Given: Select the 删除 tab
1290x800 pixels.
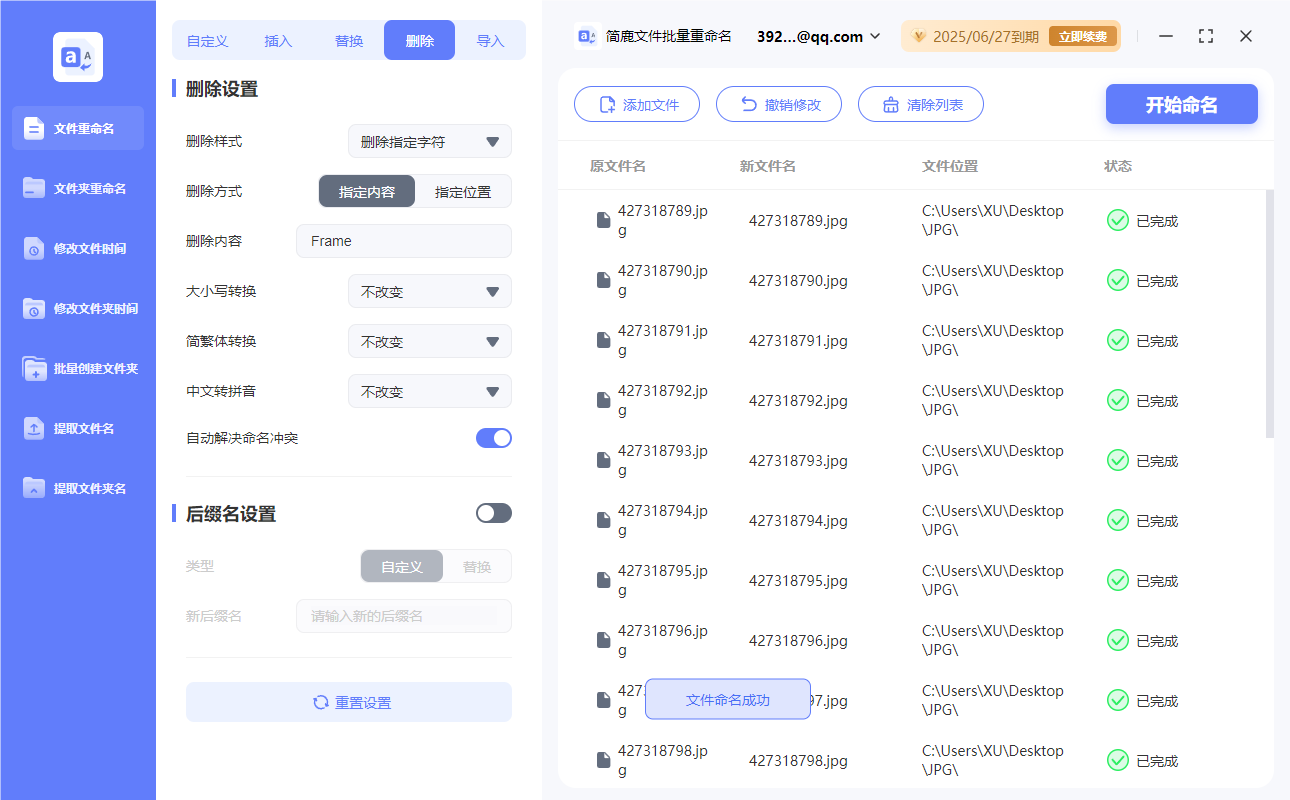Looking at the screenshot, I should coord(419,41).
